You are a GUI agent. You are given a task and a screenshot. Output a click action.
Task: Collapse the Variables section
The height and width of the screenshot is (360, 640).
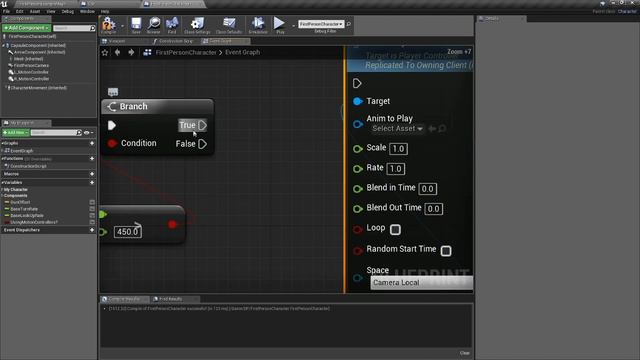2,182
